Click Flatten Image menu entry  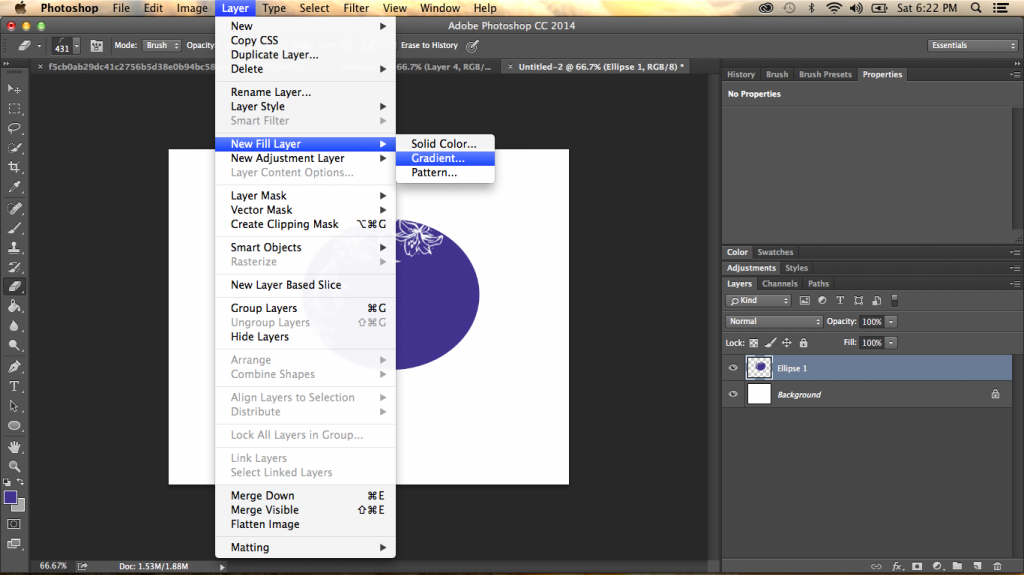click(x=306, y=524)
